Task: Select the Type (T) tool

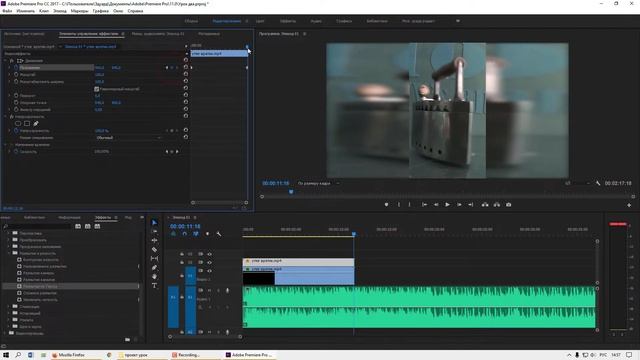Action: (154, 286)
